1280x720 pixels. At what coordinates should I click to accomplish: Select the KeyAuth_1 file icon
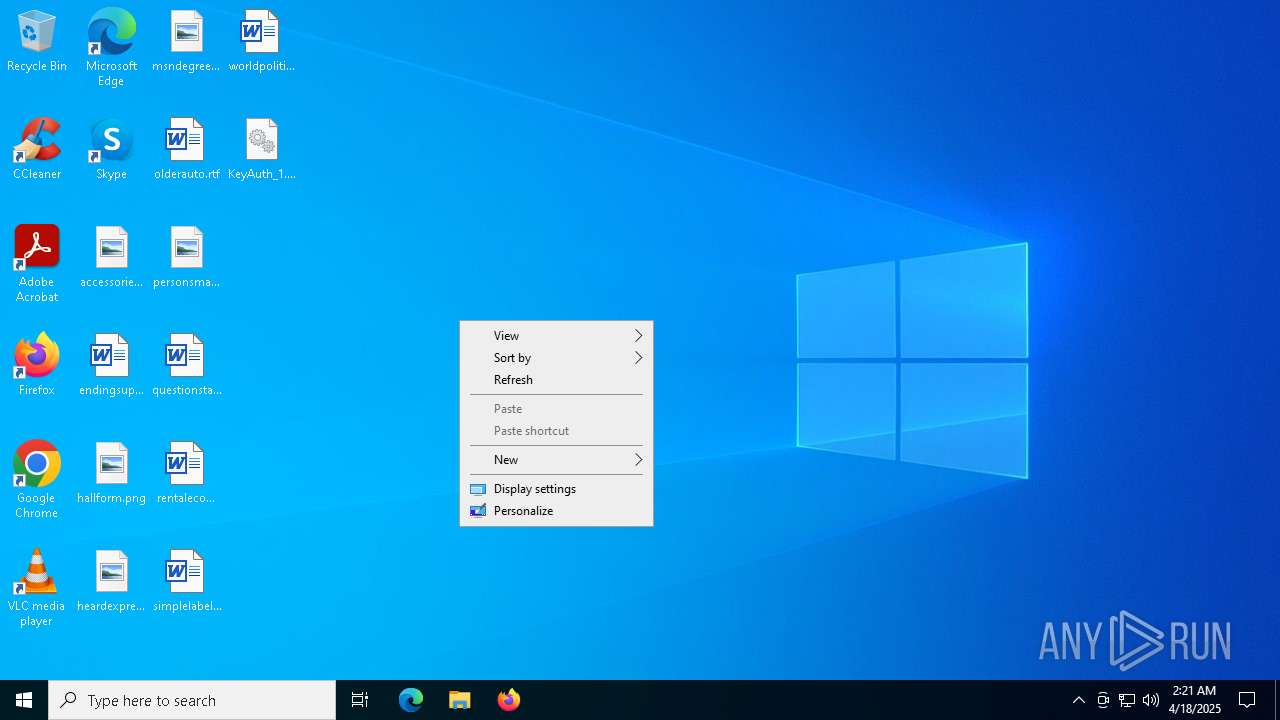pos(261,150)
